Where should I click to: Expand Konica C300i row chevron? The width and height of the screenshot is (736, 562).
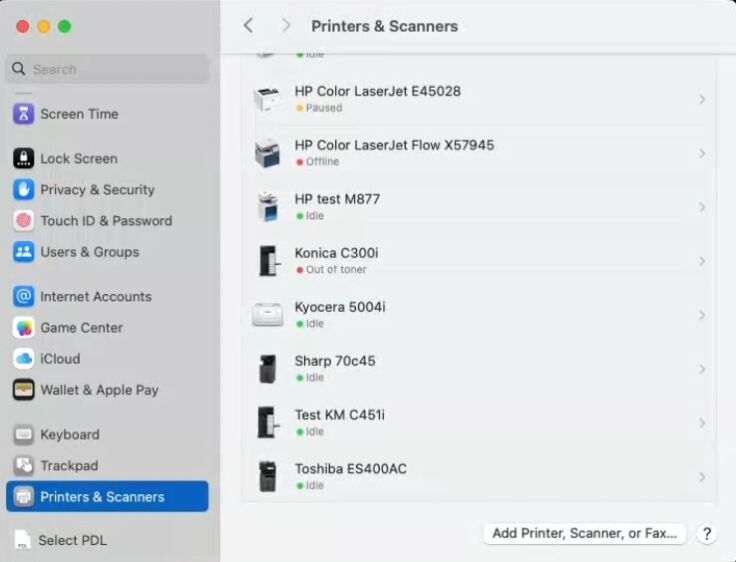702,261
